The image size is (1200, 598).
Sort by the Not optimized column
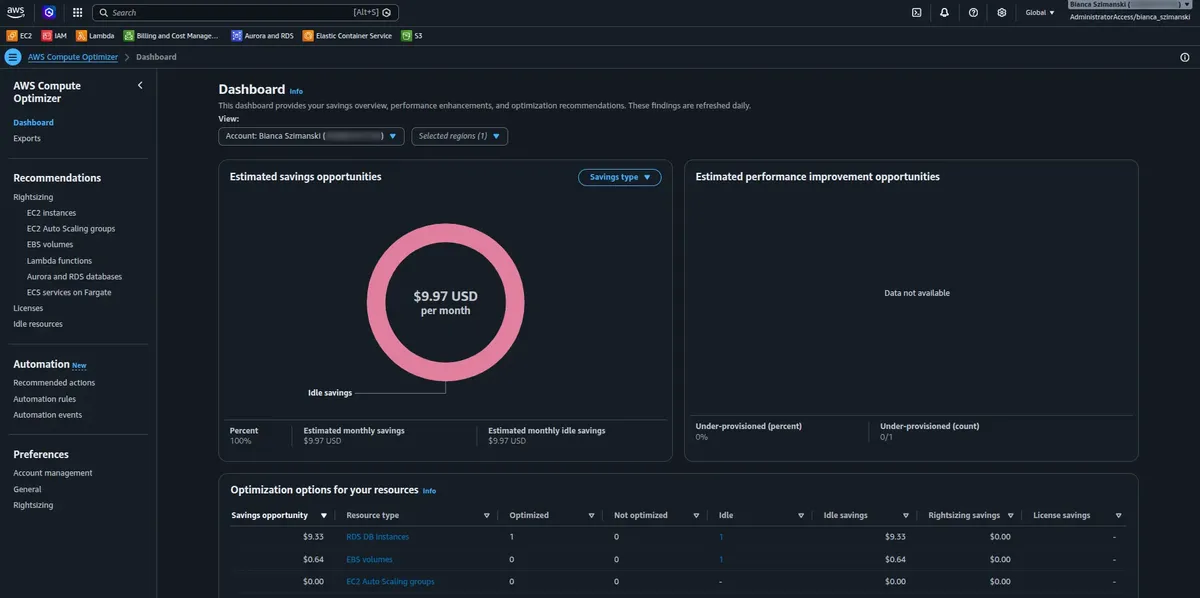click(656, 515)
